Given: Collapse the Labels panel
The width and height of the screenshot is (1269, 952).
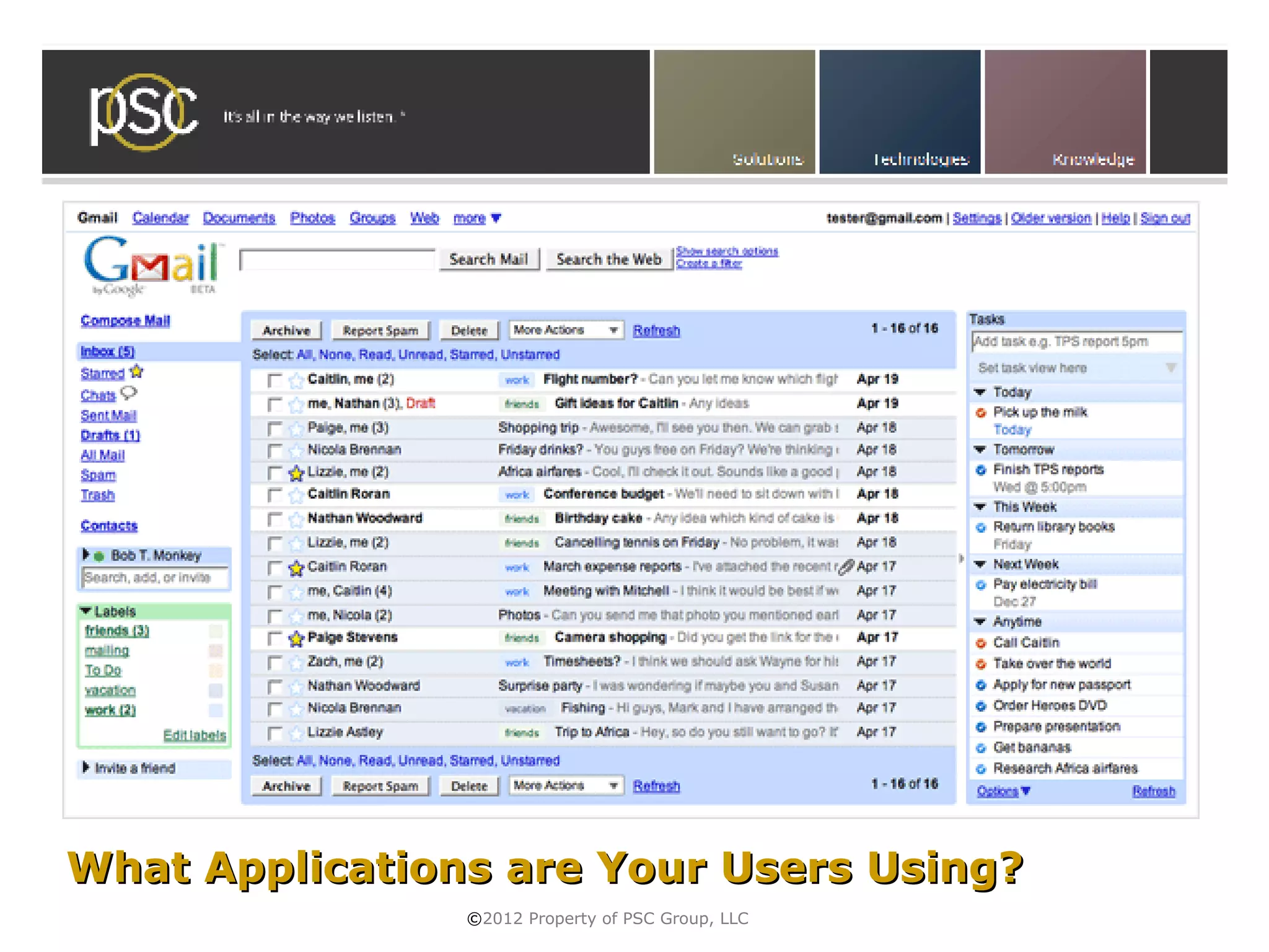Looking at the screenshot, I should 86,611.
